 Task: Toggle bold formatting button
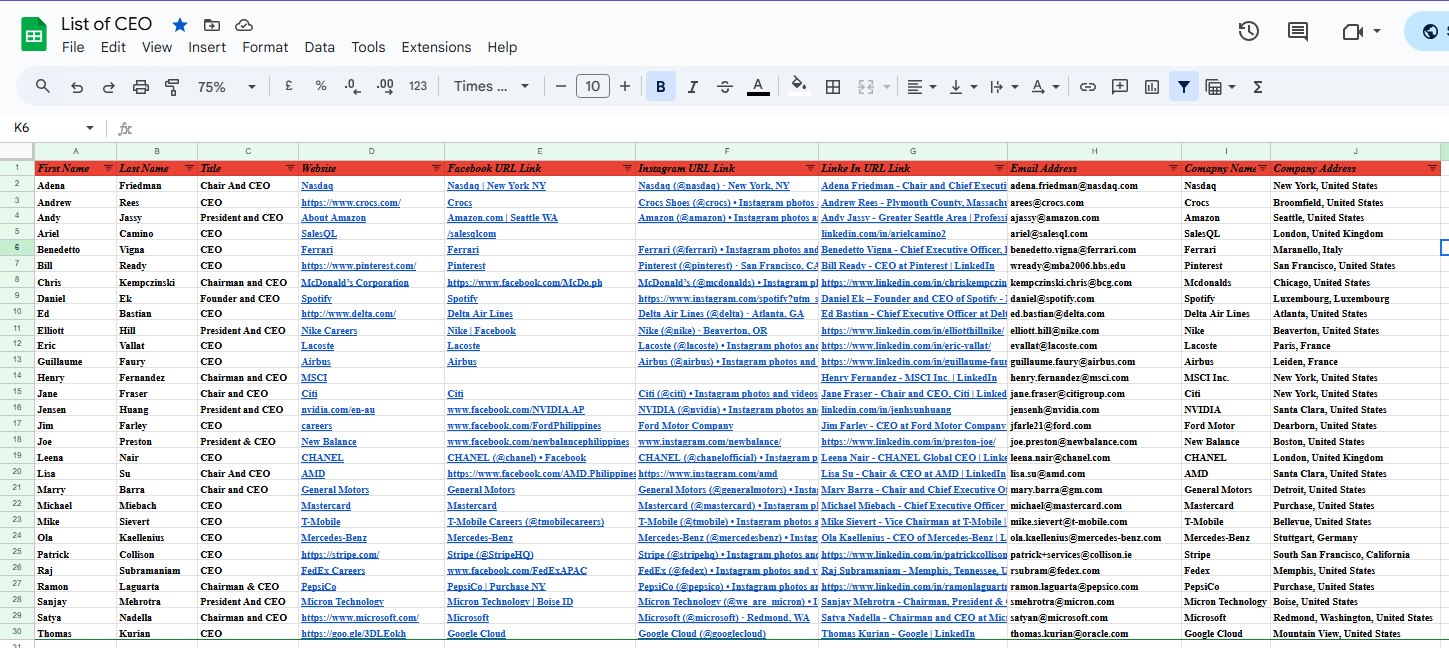(660, 87)
